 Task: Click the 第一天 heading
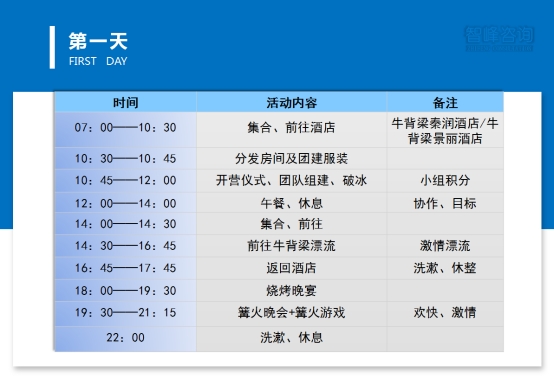[x=98, y=41]
